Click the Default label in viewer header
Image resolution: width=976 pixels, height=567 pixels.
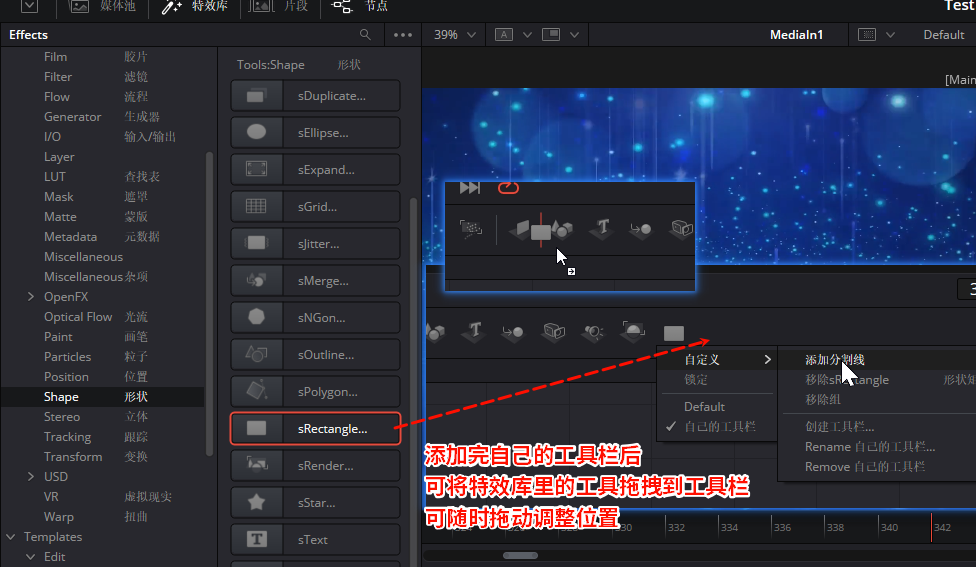(x=944, y=35)
